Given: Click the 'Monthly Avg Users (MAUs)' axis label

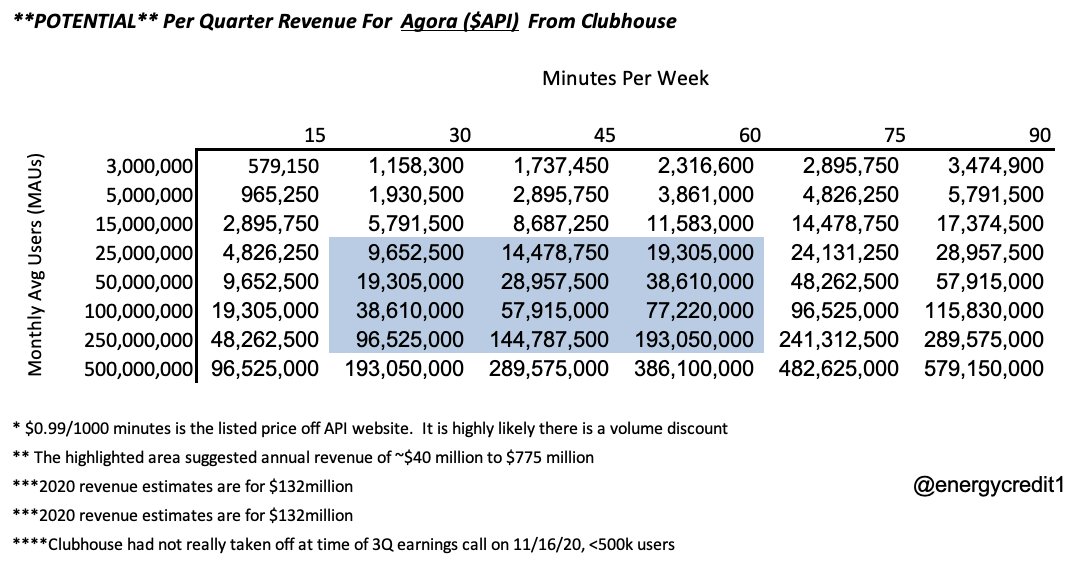Looking at the screenshot, I should (x=35, y=264).
